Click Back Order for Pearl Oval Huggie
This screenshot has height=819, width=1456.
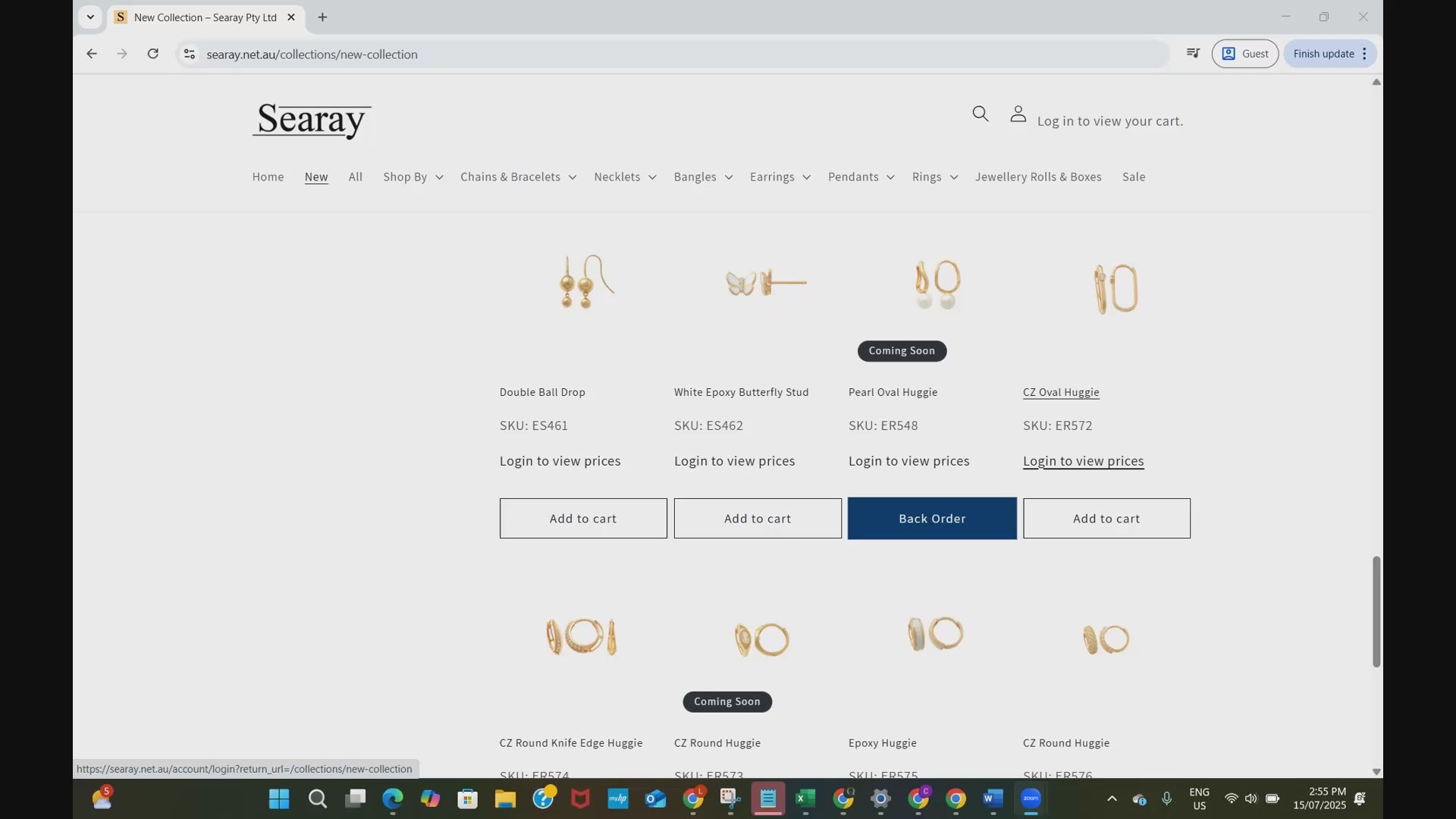point(932,519)
